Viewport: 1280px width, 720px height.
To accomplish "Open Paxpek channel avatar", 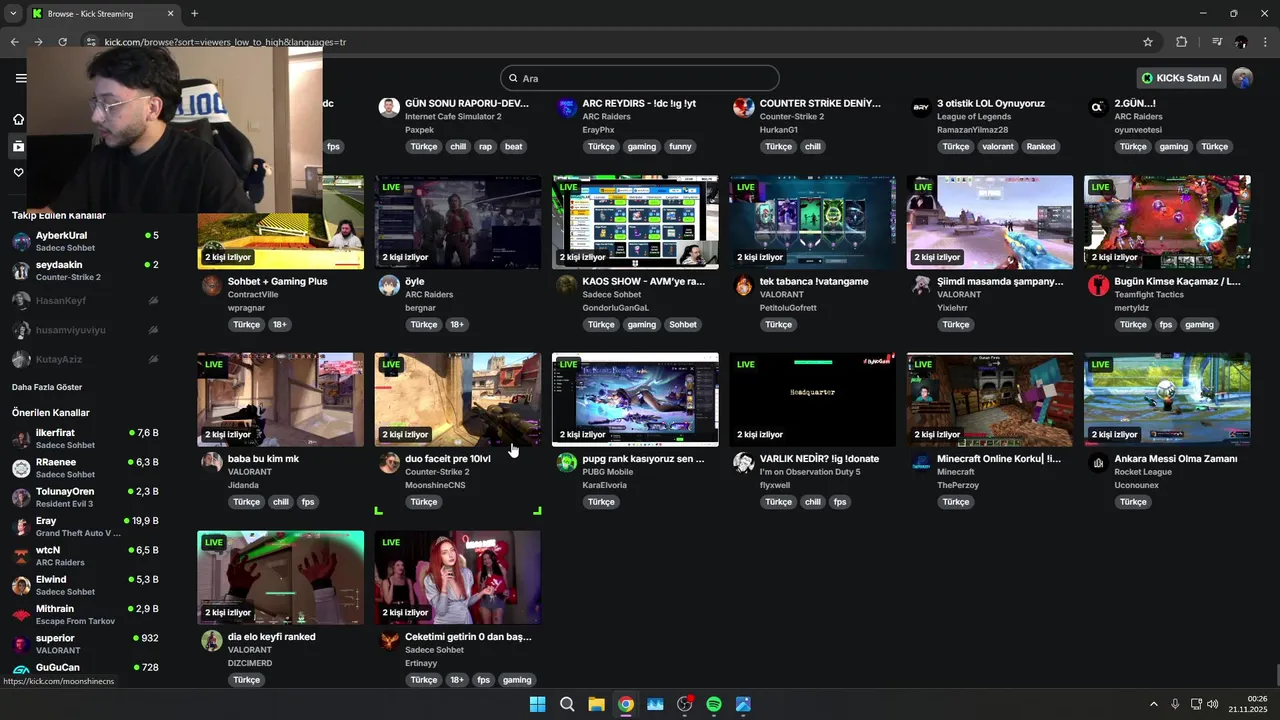I will click(389, 108).
